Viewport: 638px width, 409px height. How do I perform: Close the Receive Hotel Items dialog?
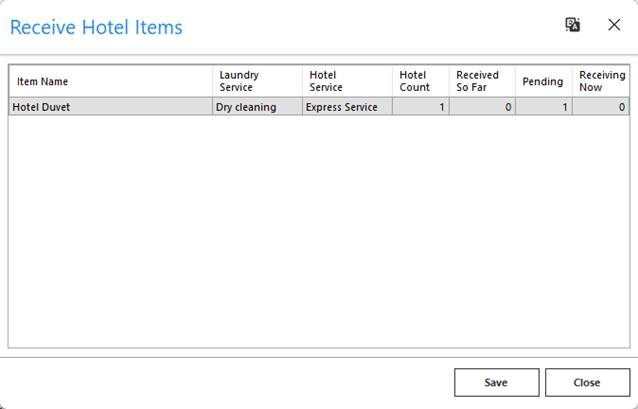pos(614,25)
